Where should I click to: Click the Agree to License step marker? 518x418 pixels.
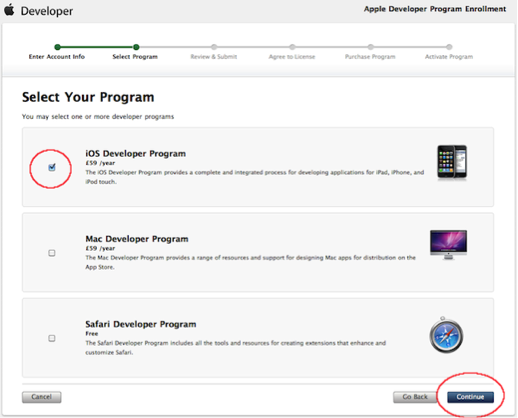292,47
